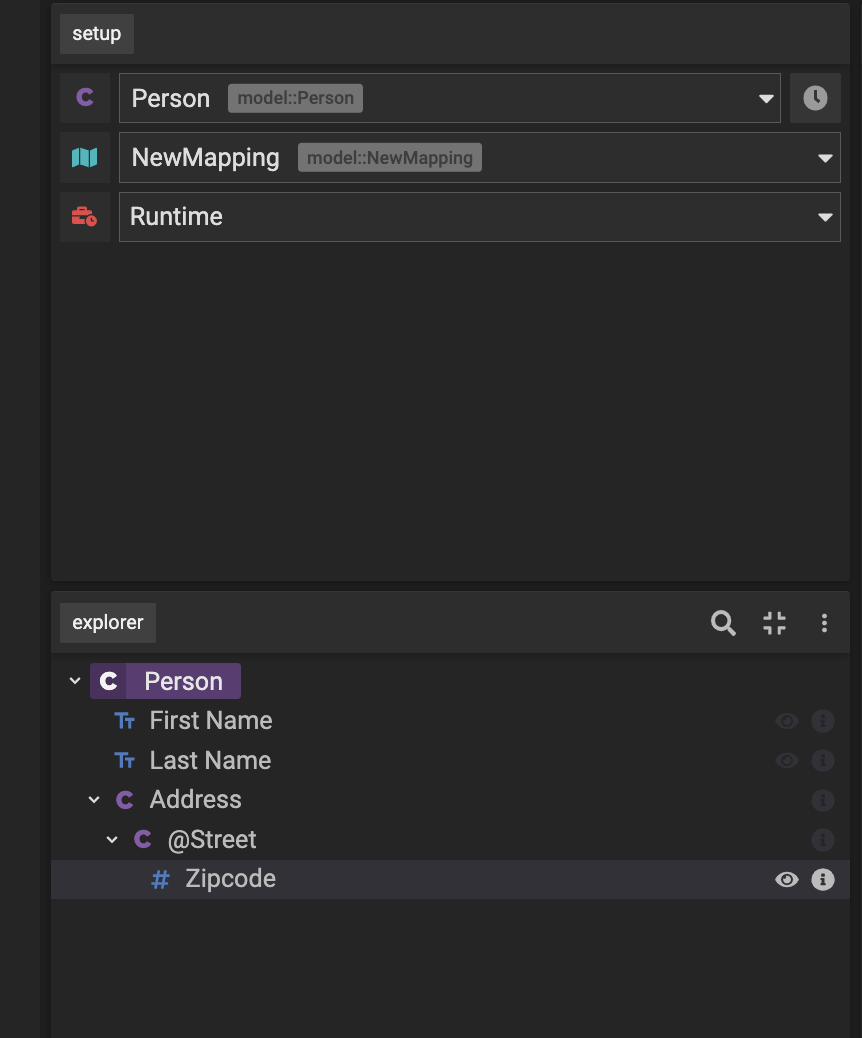The height and width of the screenshot is (1038, 862).
Task: Click the teal mapping icon
Action: pyautogui.click(x=85, y=157)
